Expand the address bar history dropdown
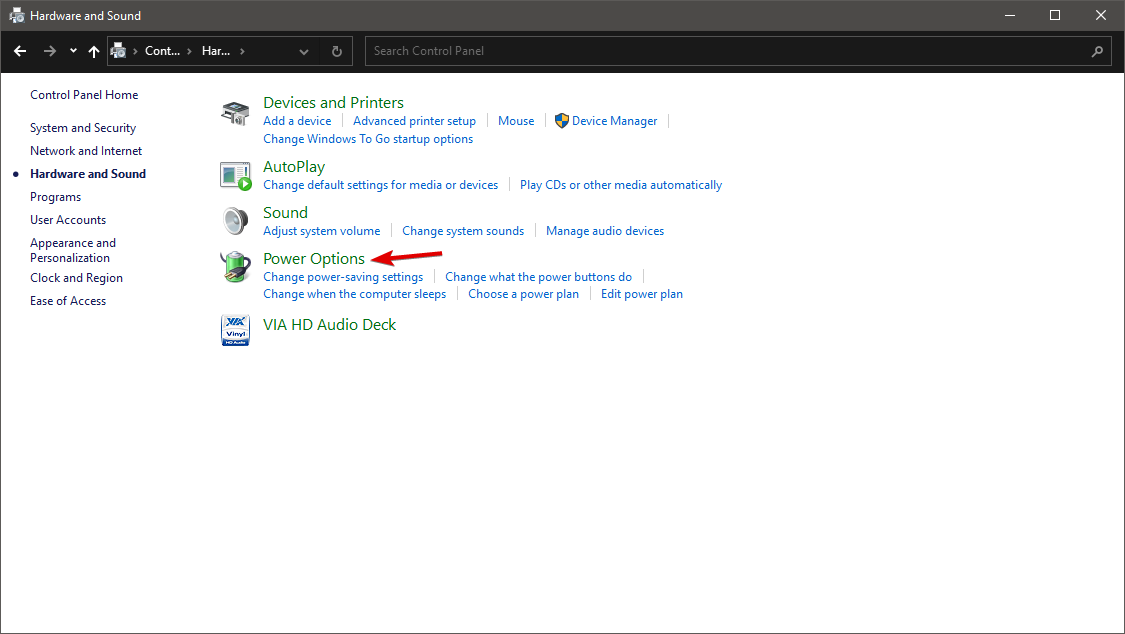This screenshot has width=1125, height=634. click(x=303, y=51)
